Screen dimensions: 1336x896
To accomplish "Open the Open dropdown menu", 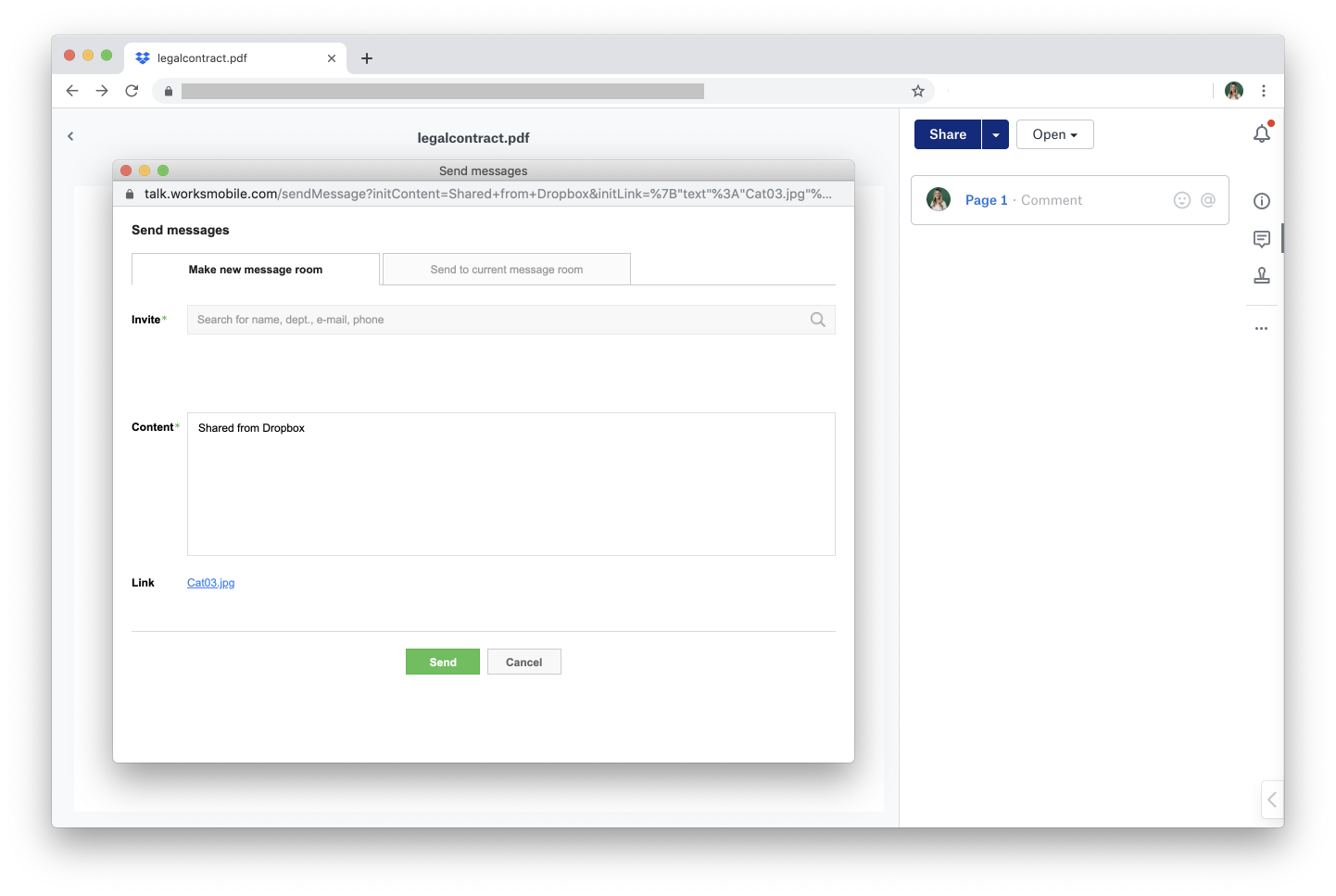I will [x=1054, y=134].
